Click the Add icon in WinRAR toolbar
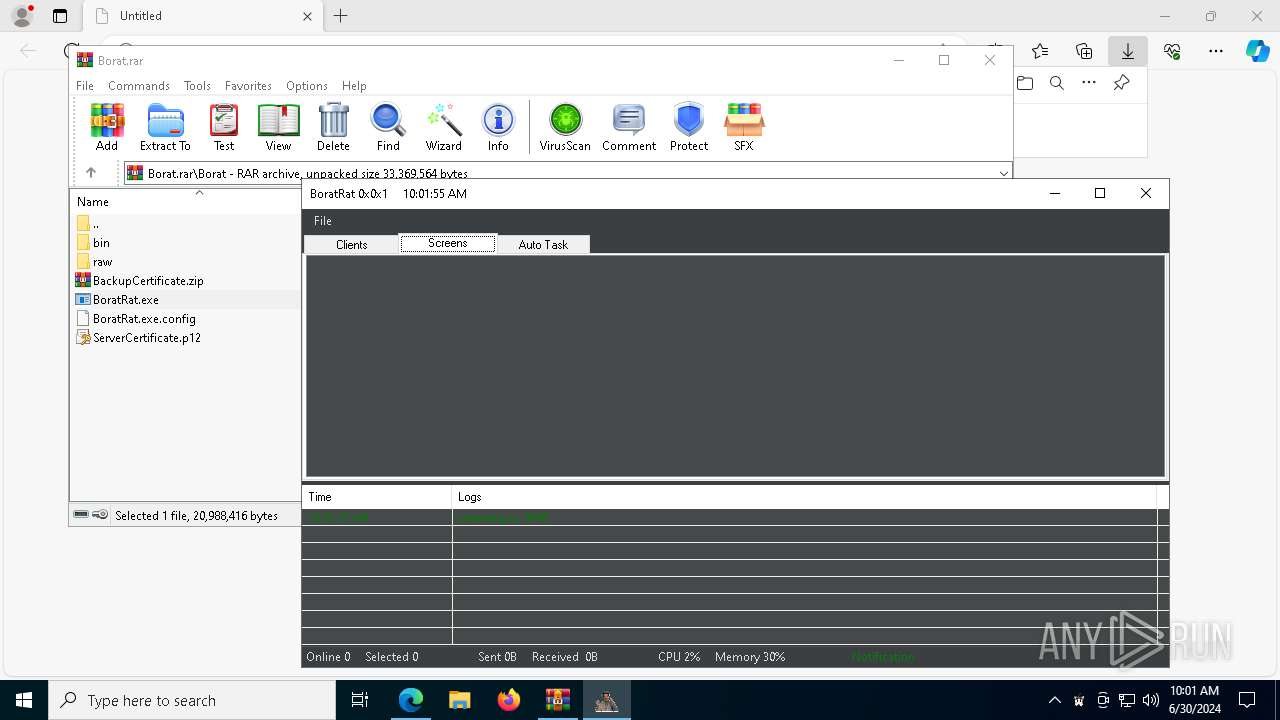 (x=107, y=127)
